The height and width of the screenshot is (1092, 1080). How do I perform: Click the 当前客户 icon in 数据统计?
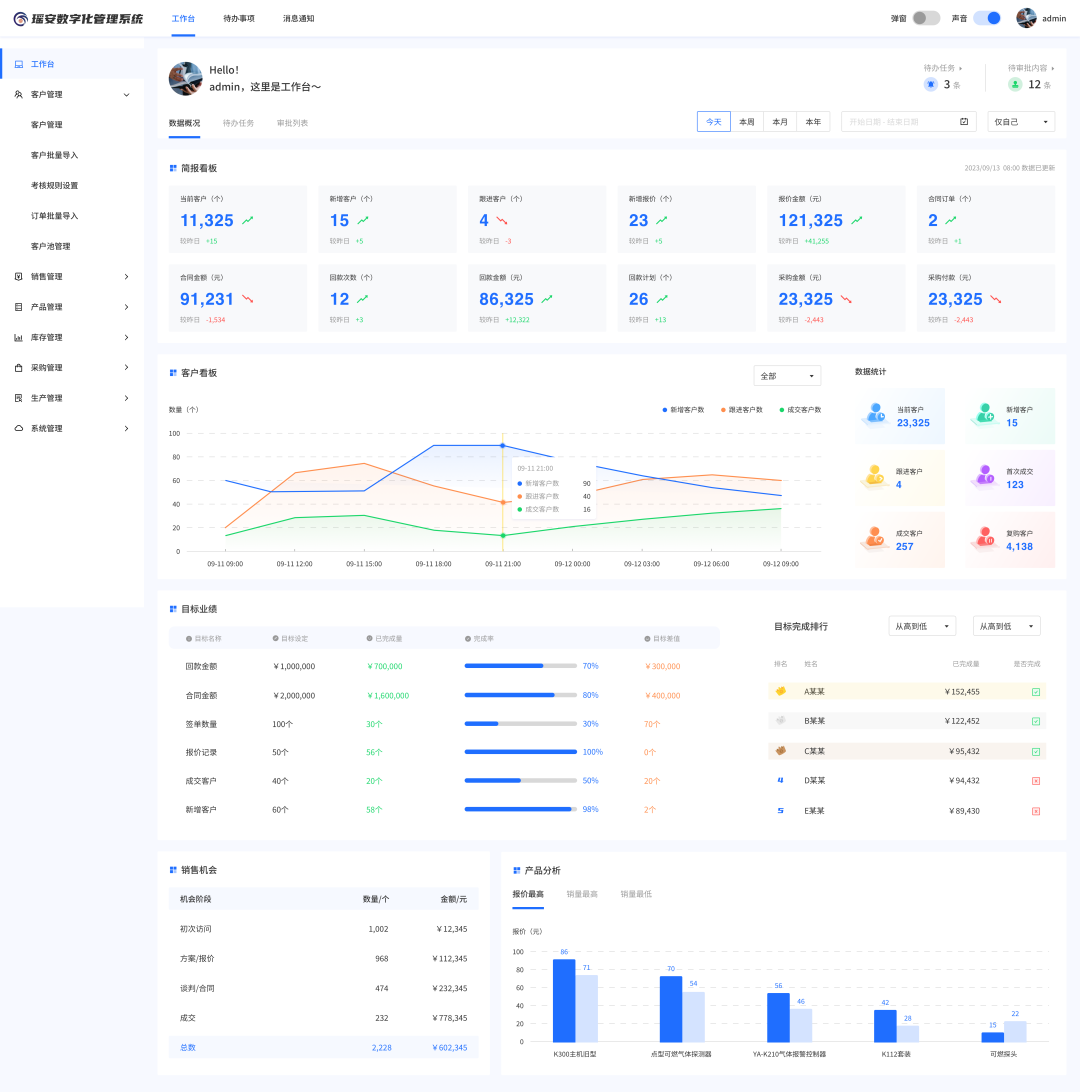[x=876, y=416]
